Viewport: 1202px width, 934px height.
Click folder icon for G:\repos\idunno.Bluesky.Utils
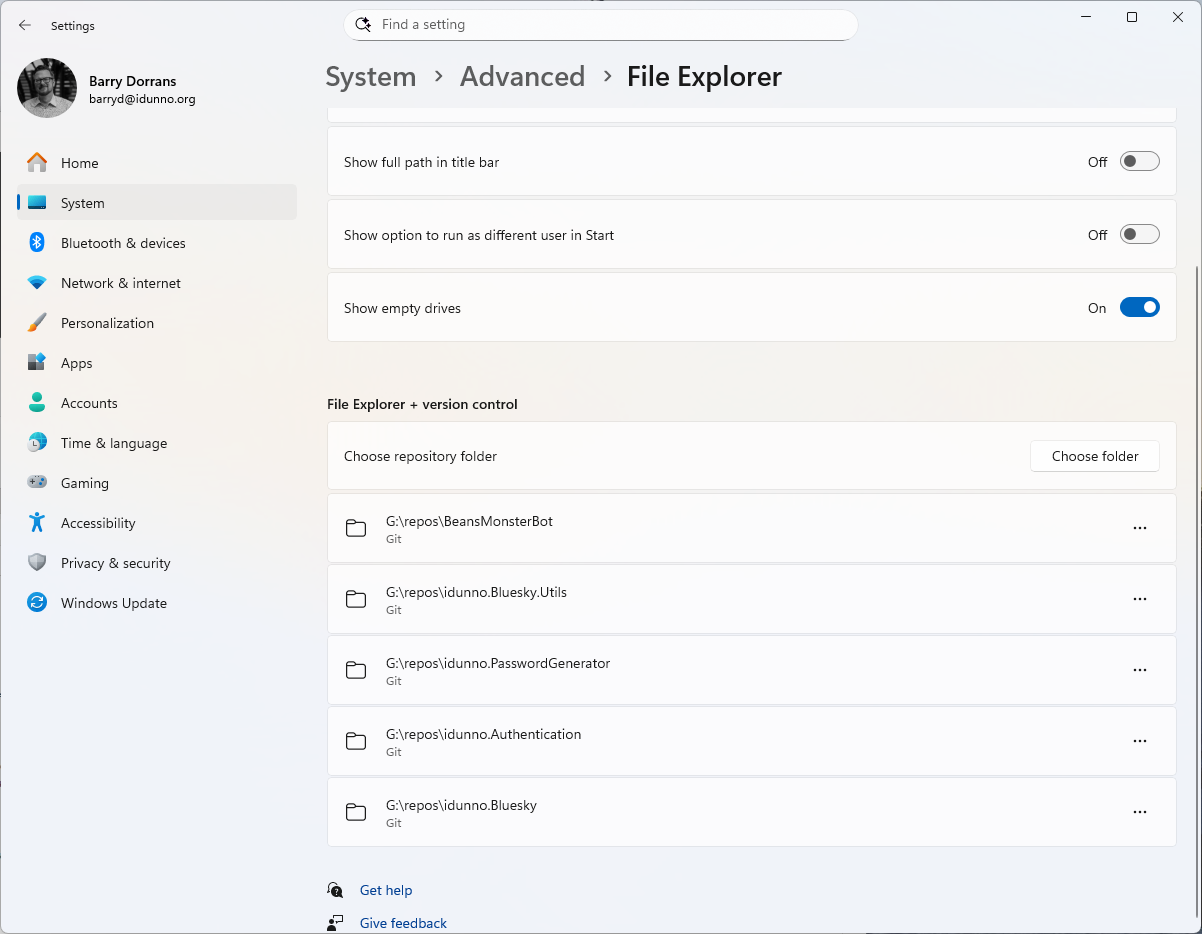point(356,599)
